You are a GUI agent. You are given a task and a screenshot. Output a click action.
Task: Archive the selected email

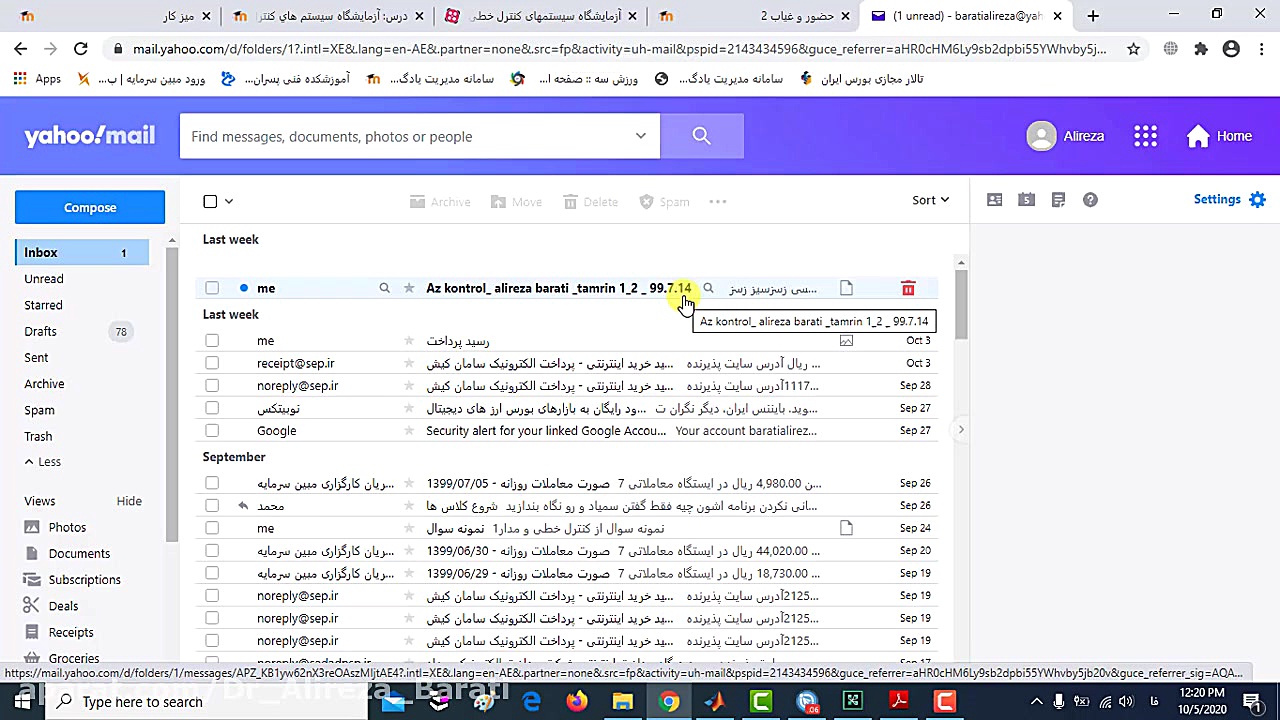click(x=440, y=201)
